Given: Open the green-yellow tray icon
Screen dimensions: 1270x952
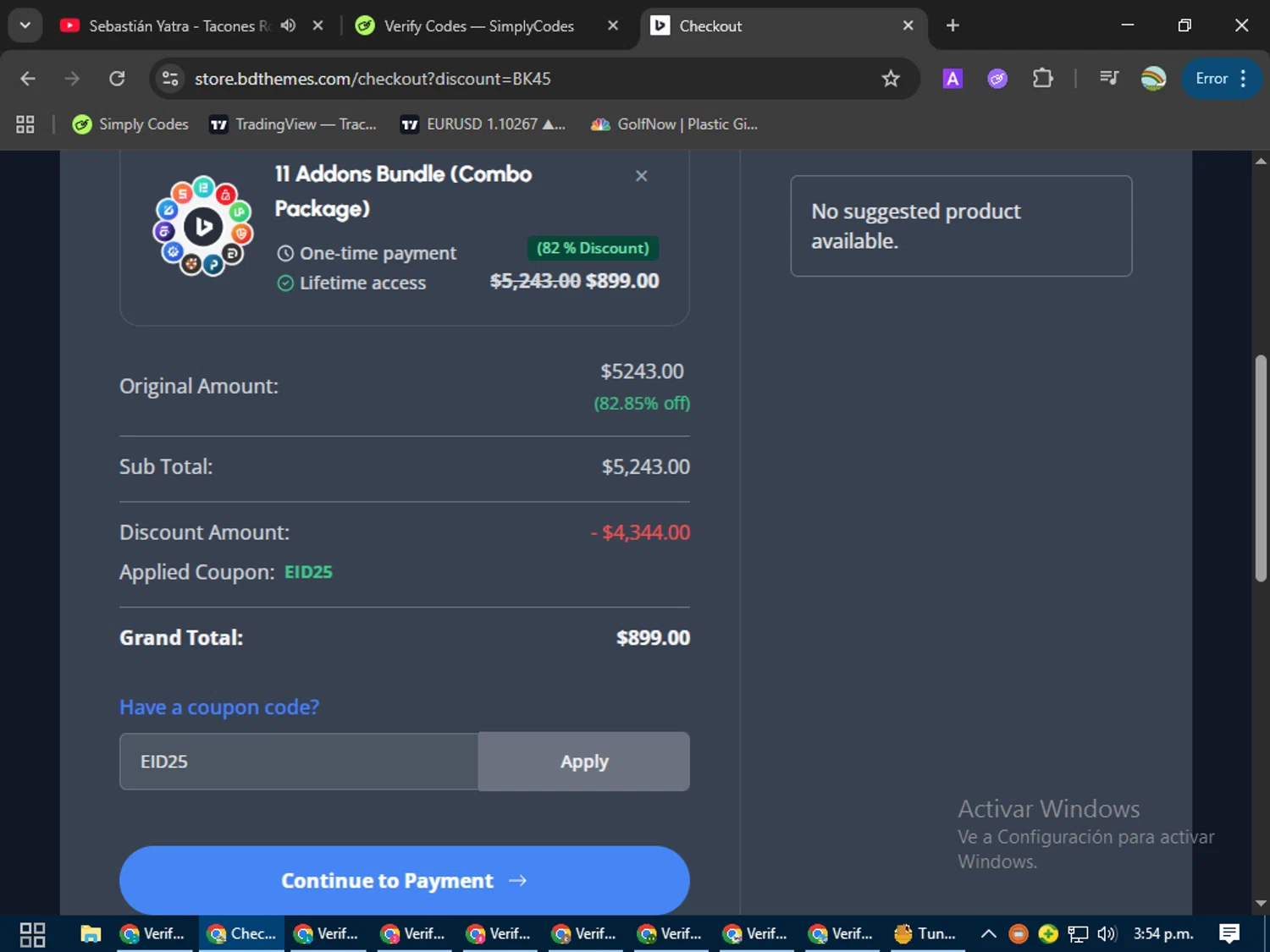Looking at the screenshot, I should coord(1048,934).
